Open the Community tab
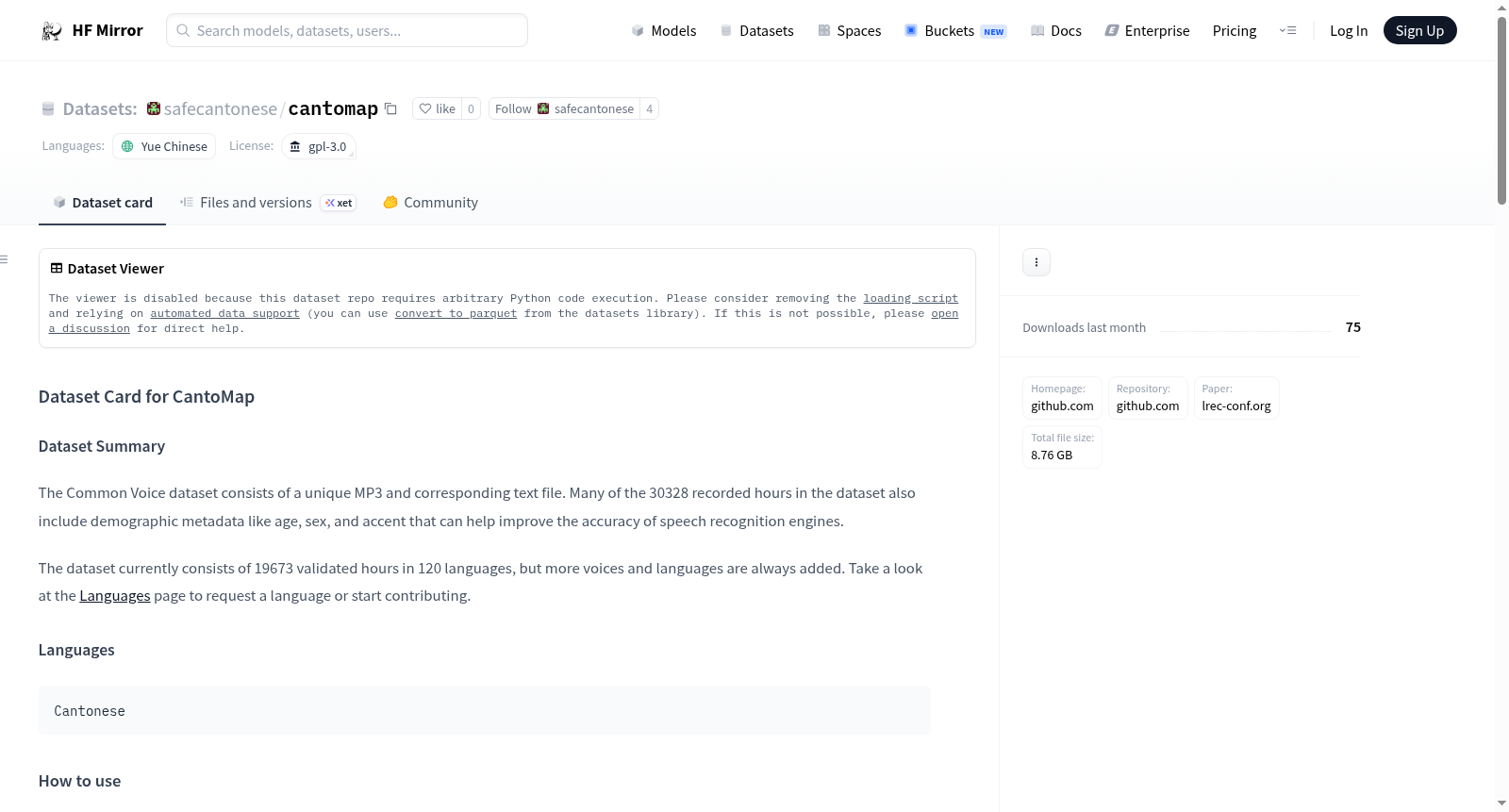 pyautogui.click(x=430, y=203)
